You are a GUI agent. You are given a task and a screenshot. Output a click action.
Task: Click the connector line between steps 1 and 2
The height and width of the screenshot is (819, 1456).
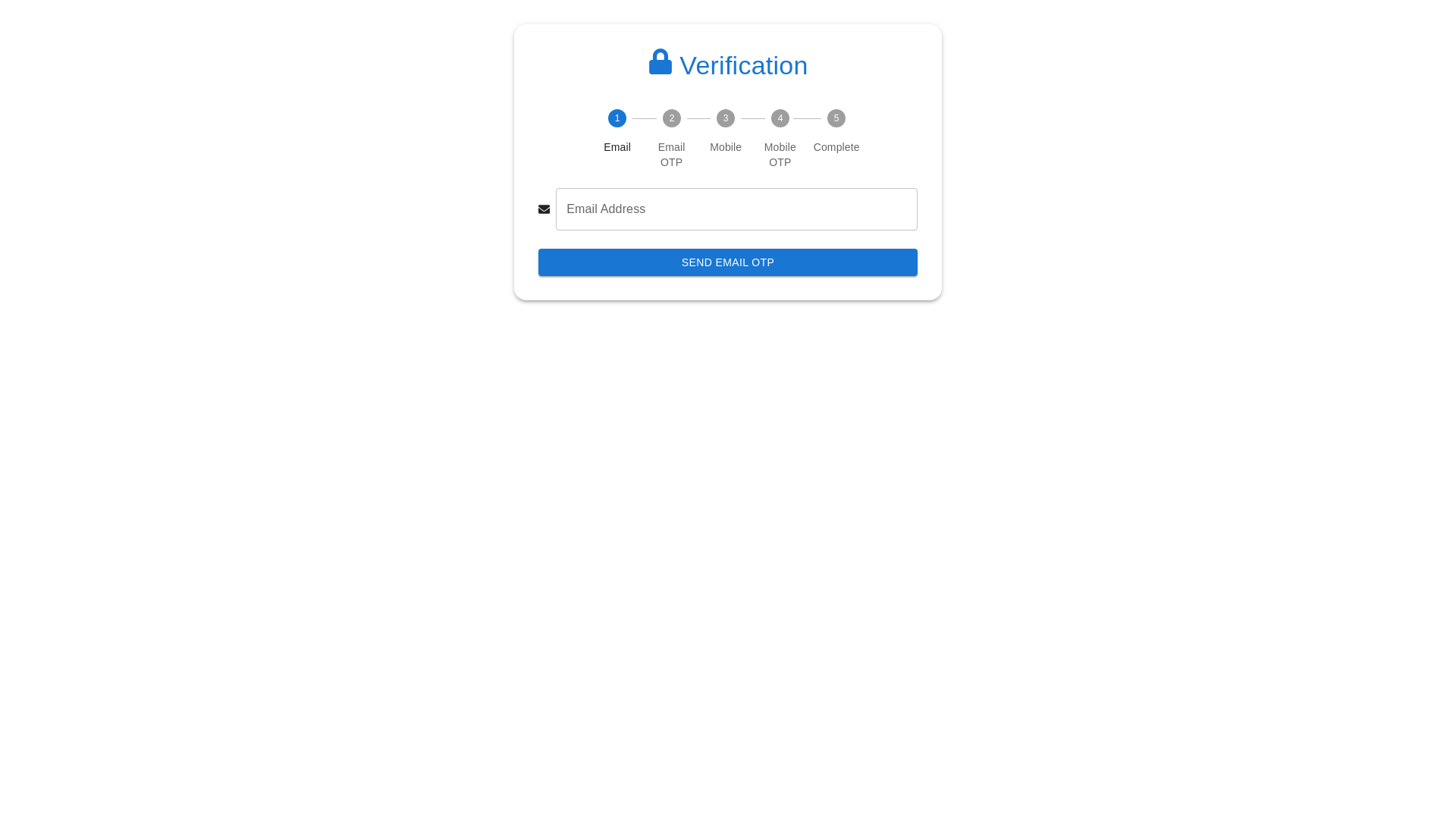pos(645,118)
